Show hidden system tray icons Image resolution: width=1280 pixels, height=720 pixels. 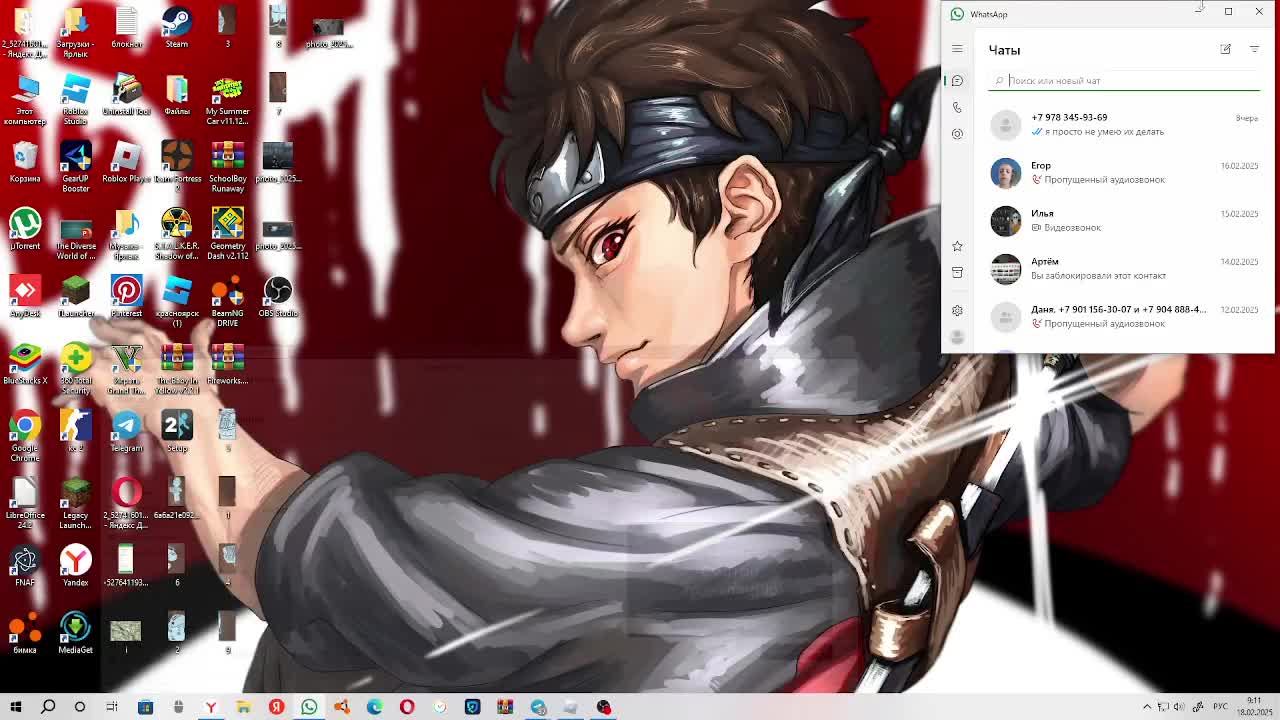coord(1147,707)
